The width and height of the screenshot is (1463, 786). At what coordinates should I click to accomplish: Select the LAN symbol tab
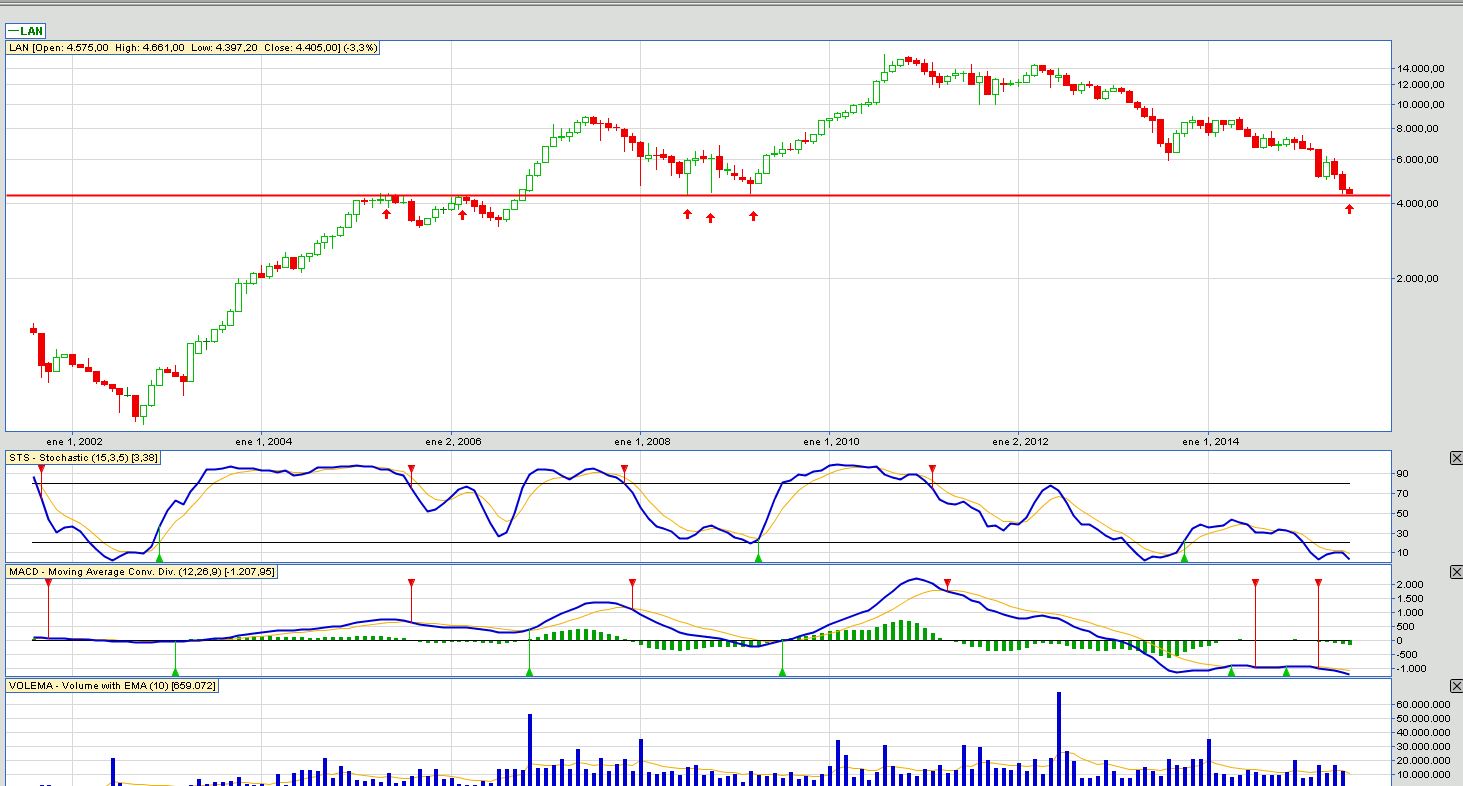point(26,31)
